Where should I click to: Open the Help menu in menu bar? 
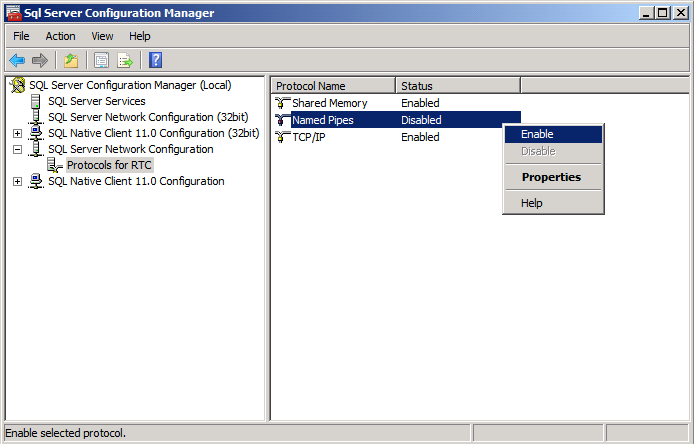tap(140, 36)
